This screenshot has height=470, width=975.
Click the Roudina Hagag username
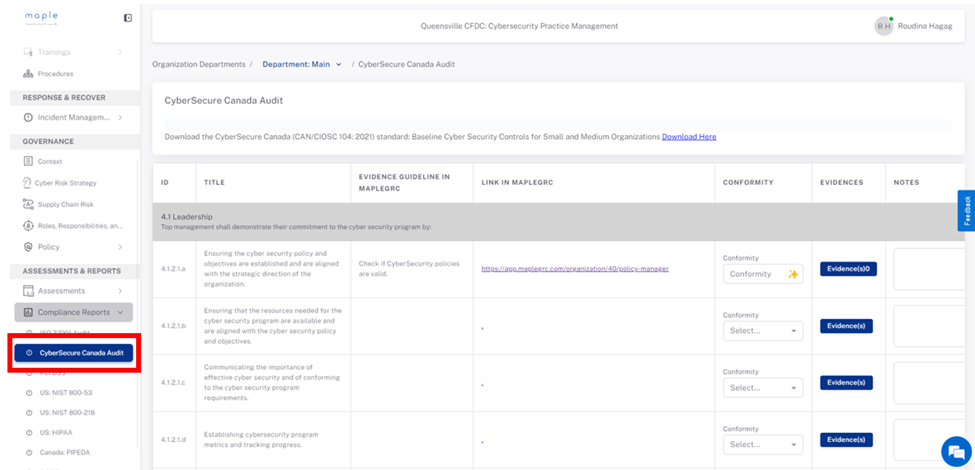tap(925, 26)
